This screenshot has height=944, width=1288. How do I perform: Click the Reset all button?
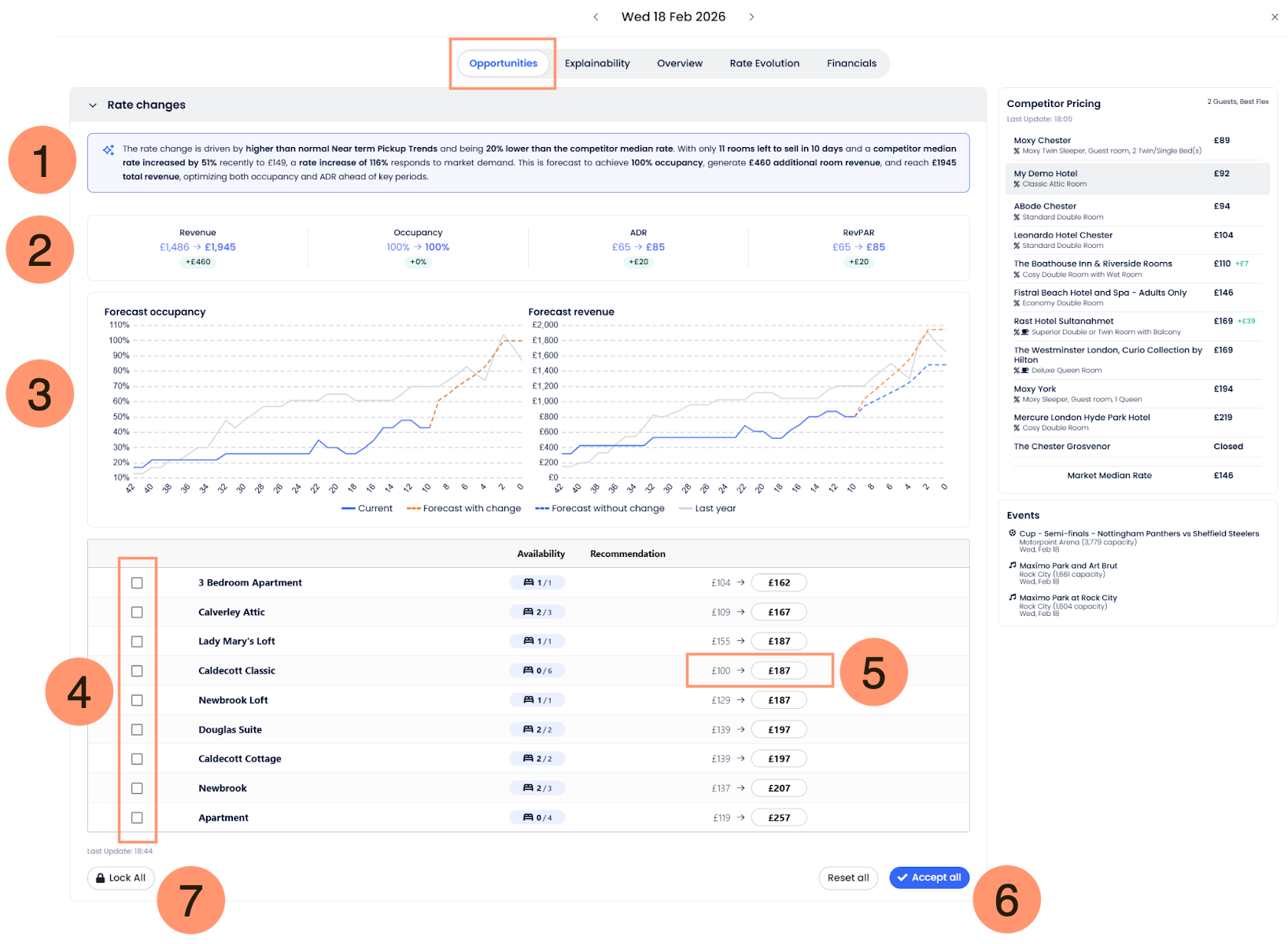(x=848, y=878)
